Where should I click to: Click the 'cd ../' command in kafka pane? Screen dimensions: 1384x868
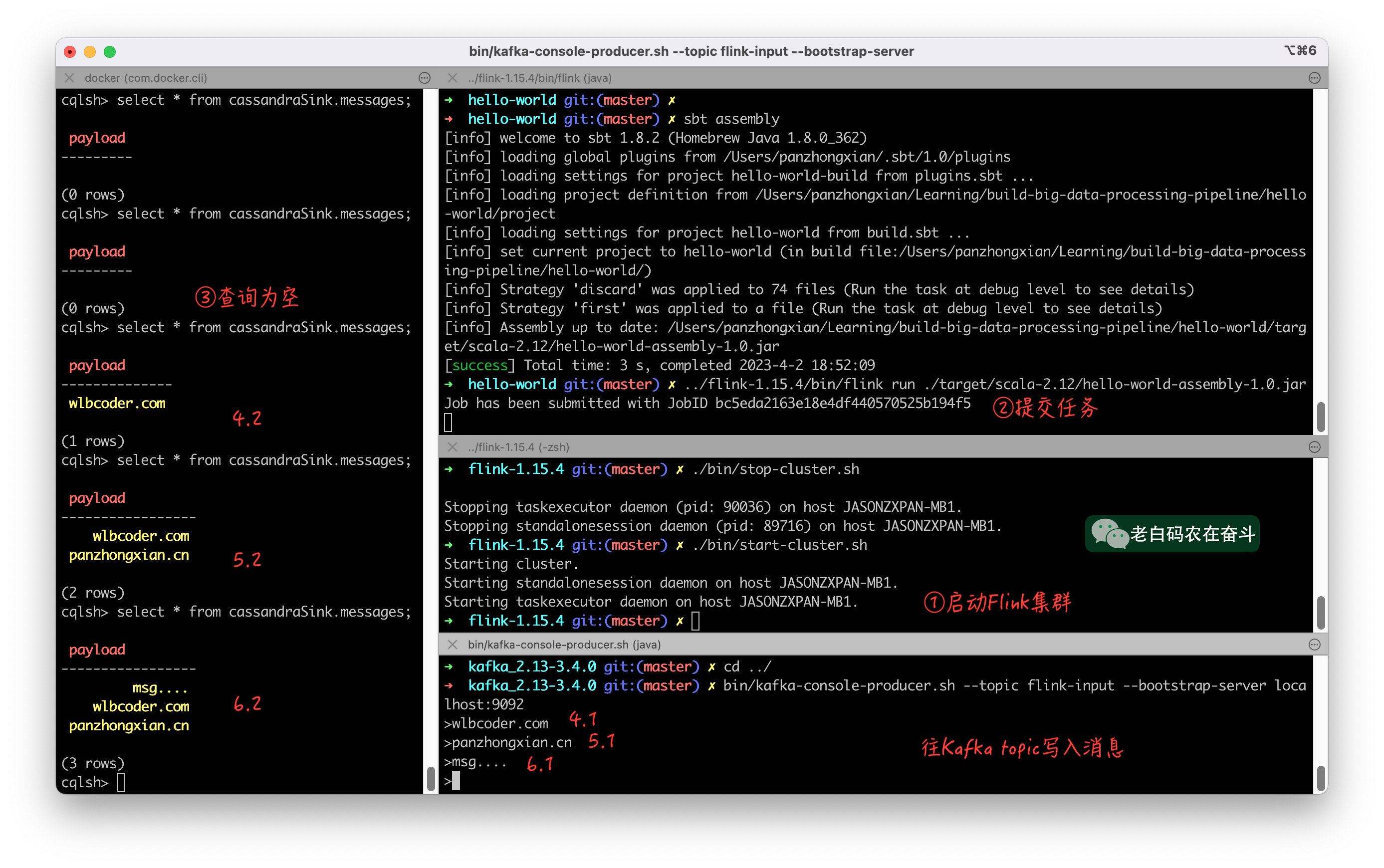click(747, 666)
